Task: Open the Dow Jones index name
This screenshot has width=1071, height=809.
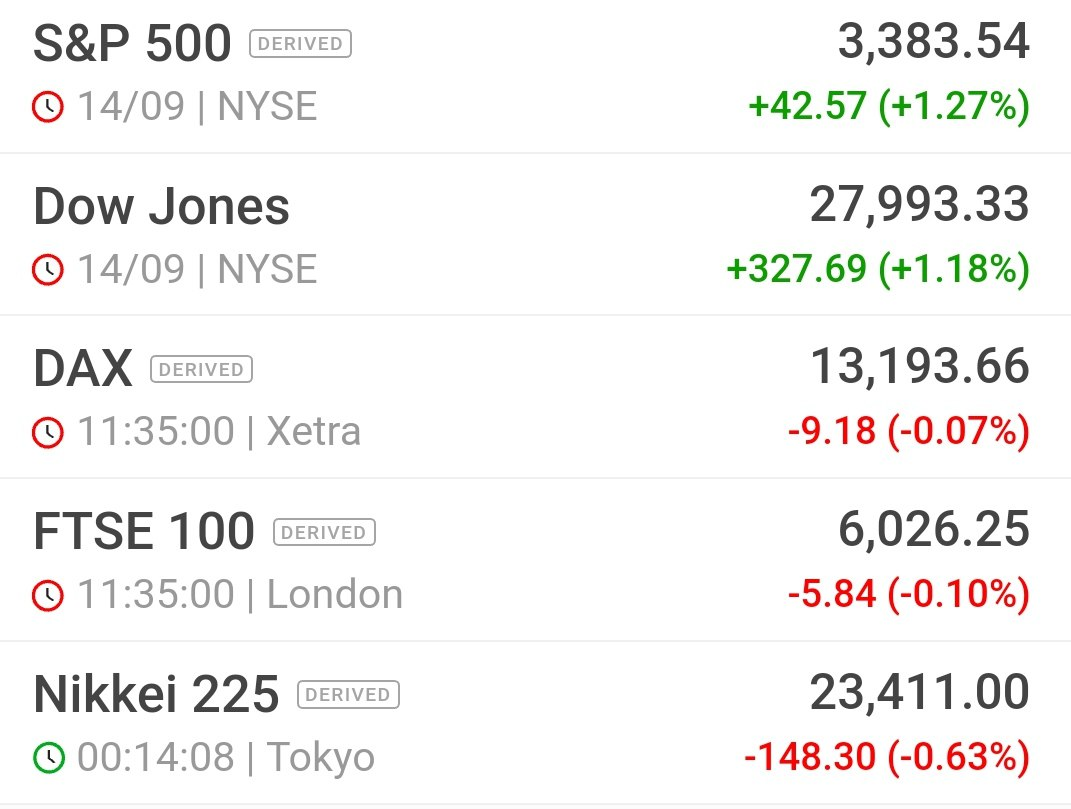Action: point(162,206)
